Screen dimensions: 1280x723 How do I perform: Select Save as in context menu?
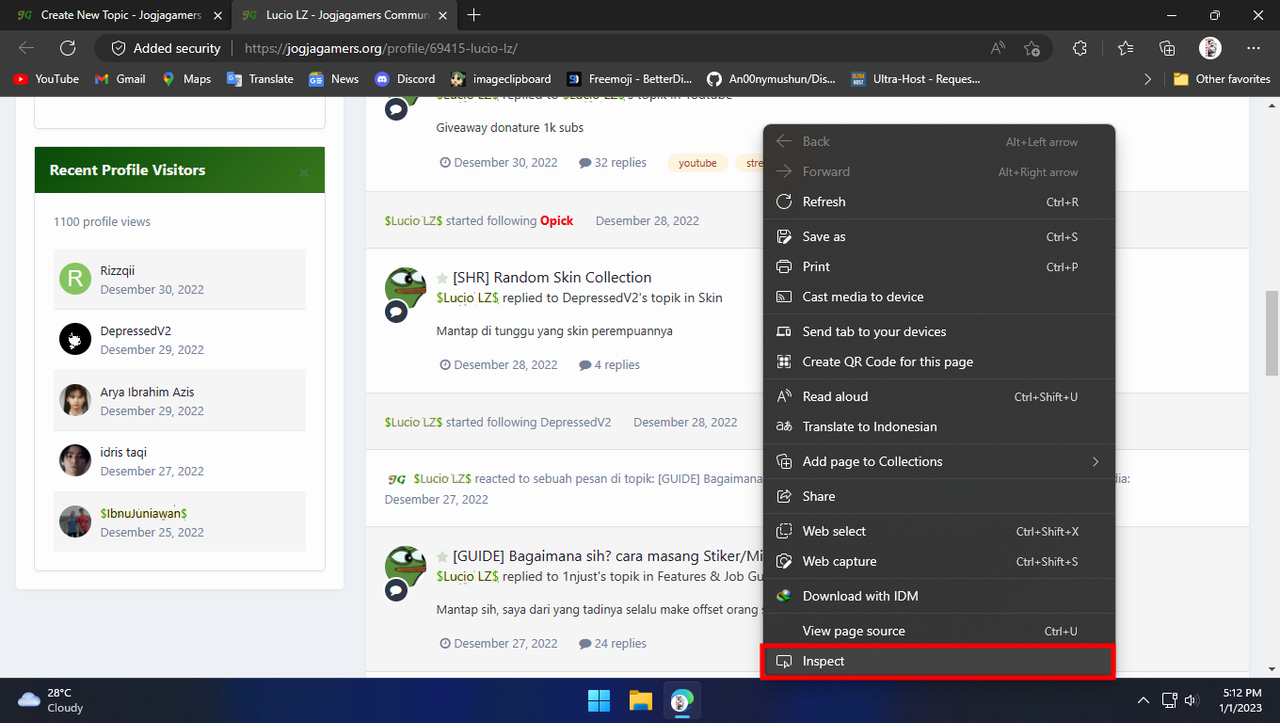pos(938,236)
